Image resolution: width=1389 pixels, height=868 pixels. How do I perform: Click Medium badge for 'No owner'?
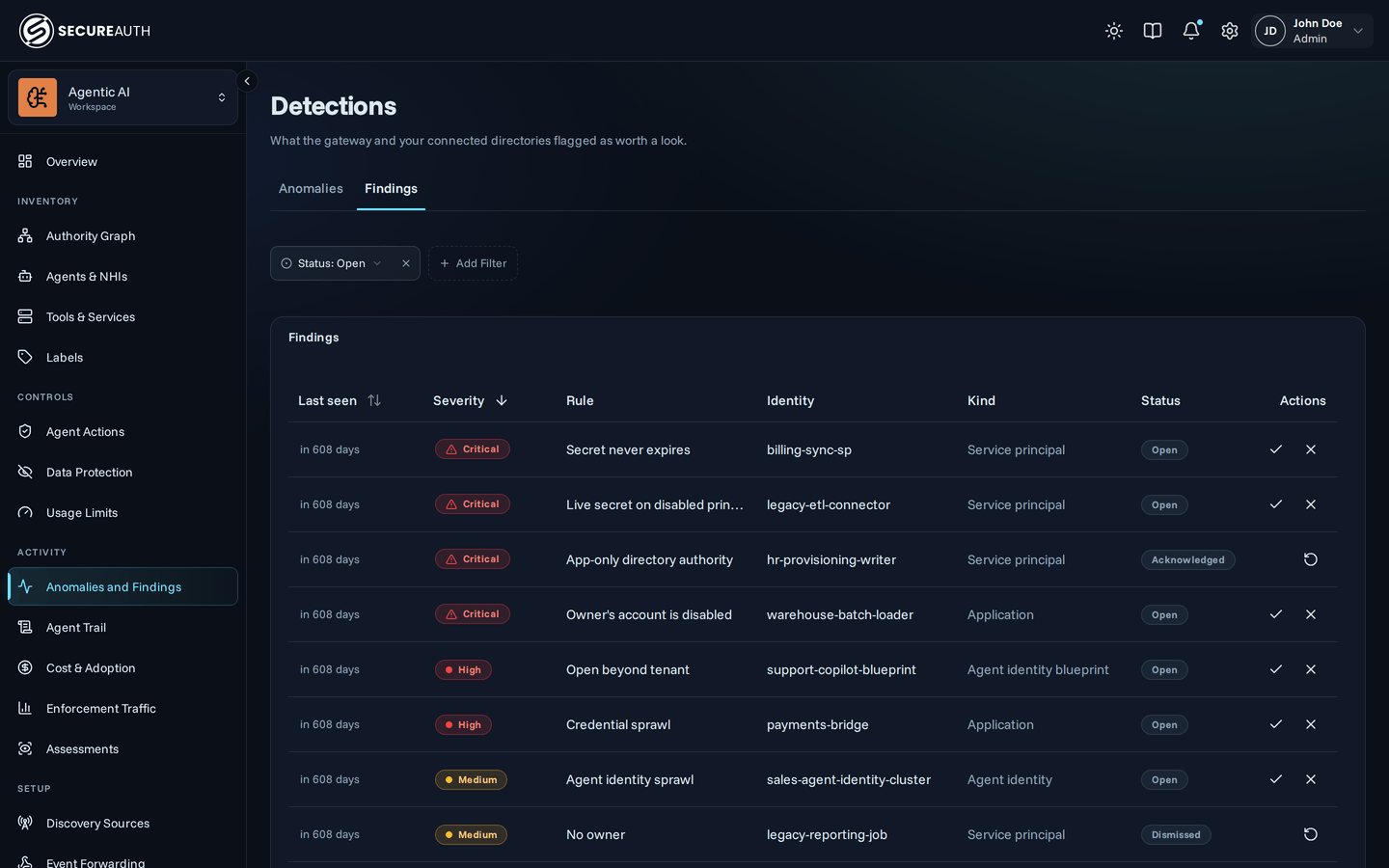point(471,834)
